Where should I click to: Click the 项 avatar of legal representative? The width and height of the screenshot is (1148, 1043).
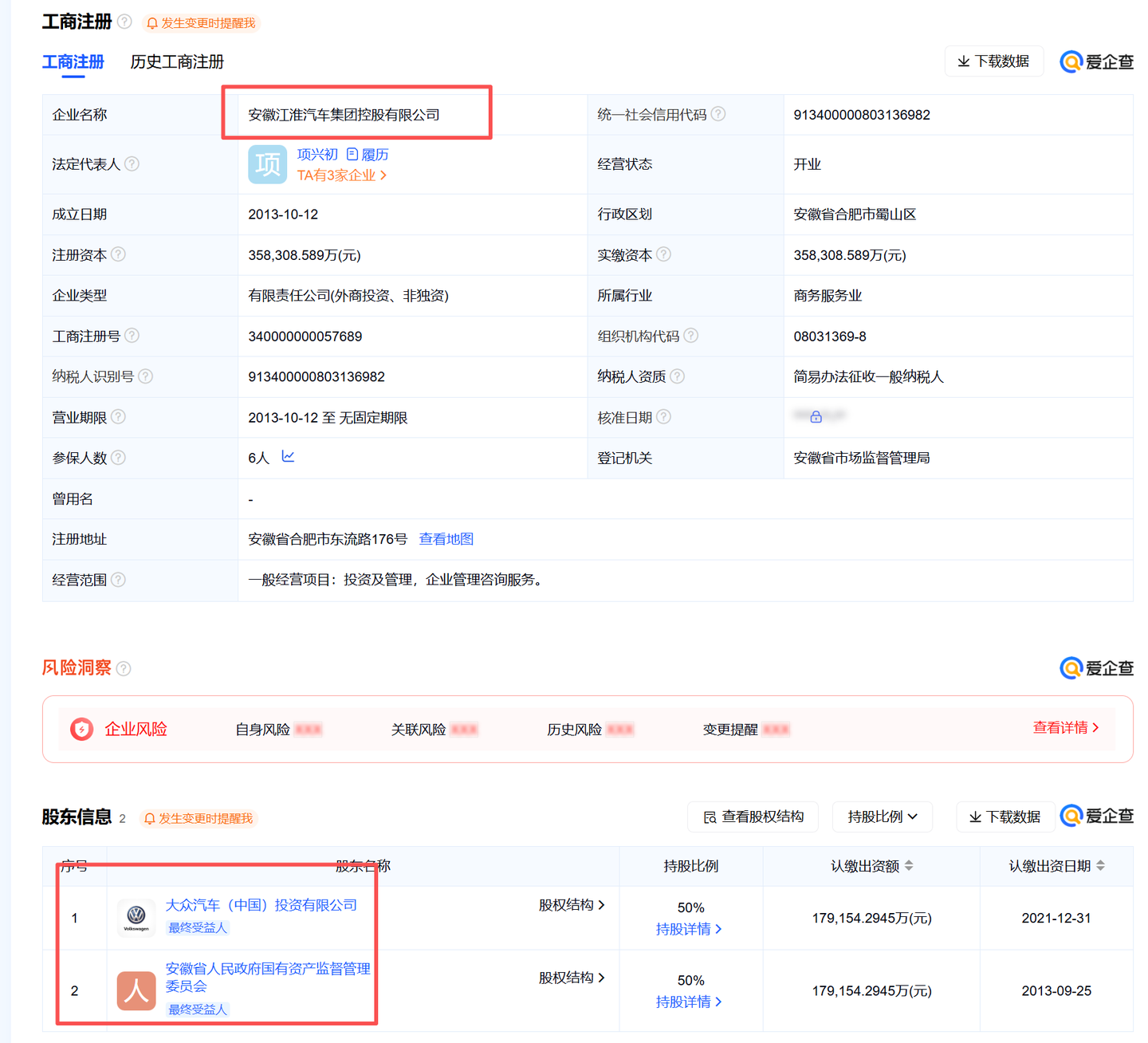tap(267, 164)
